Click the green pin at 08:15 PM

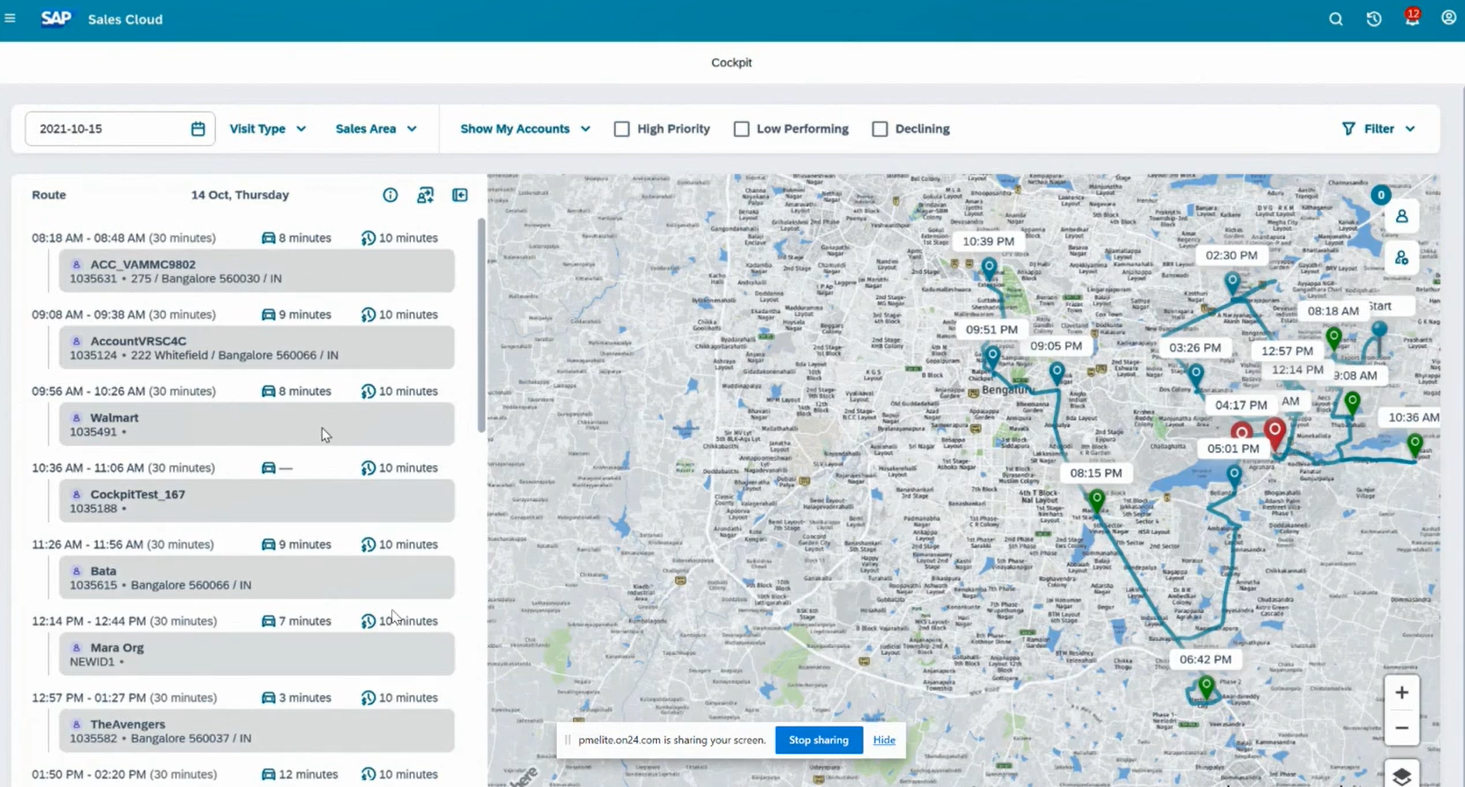coord(1097,499)
